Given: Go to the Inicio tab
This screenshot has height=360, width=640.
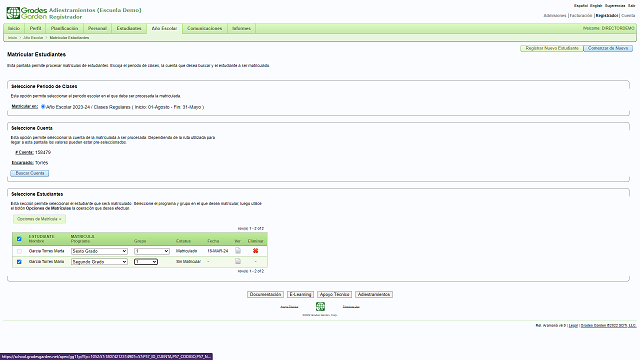Looking at the screenshot, I should tap(14, 29).
